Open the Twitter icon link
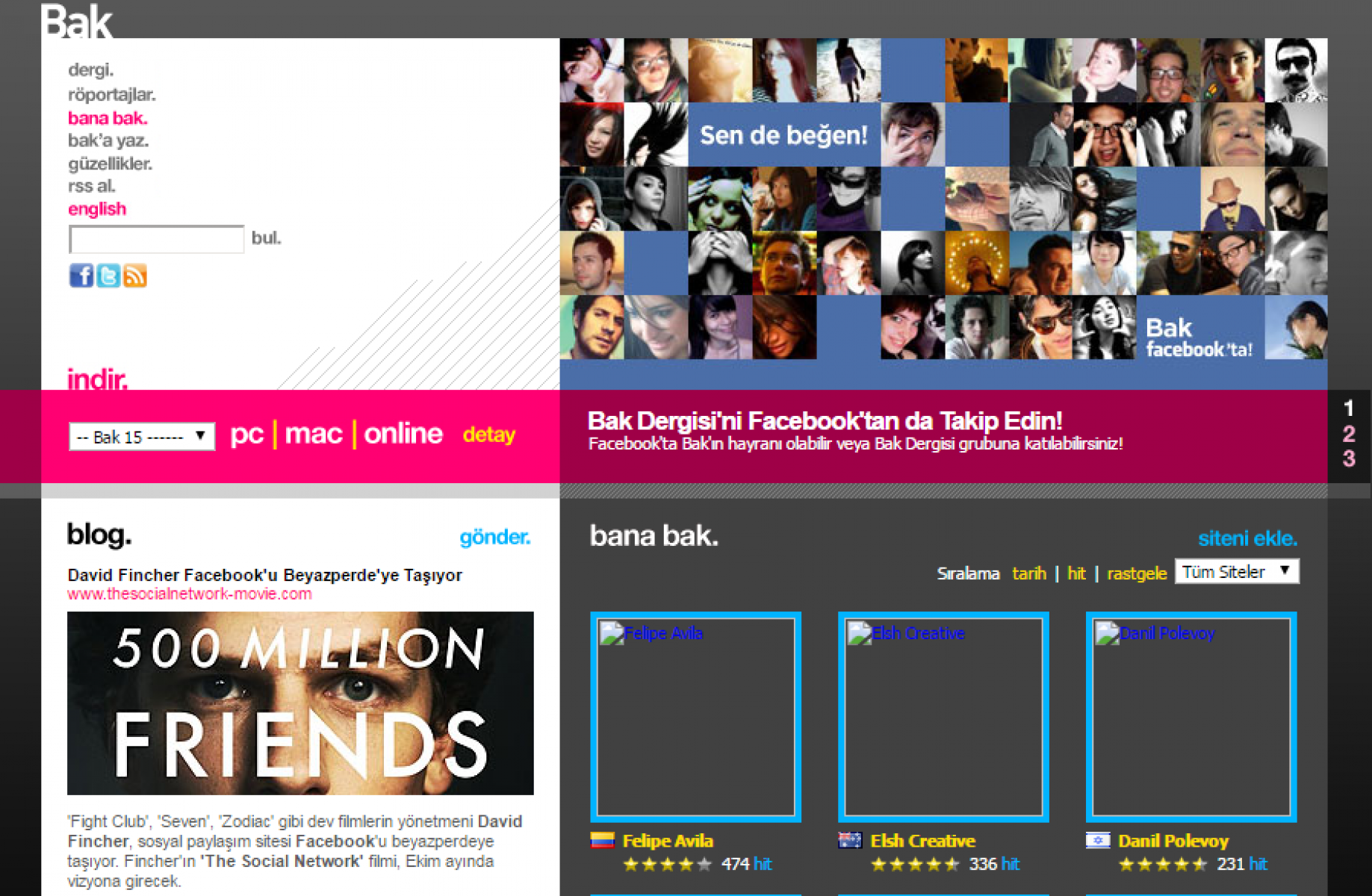 [x=108, y=276]
